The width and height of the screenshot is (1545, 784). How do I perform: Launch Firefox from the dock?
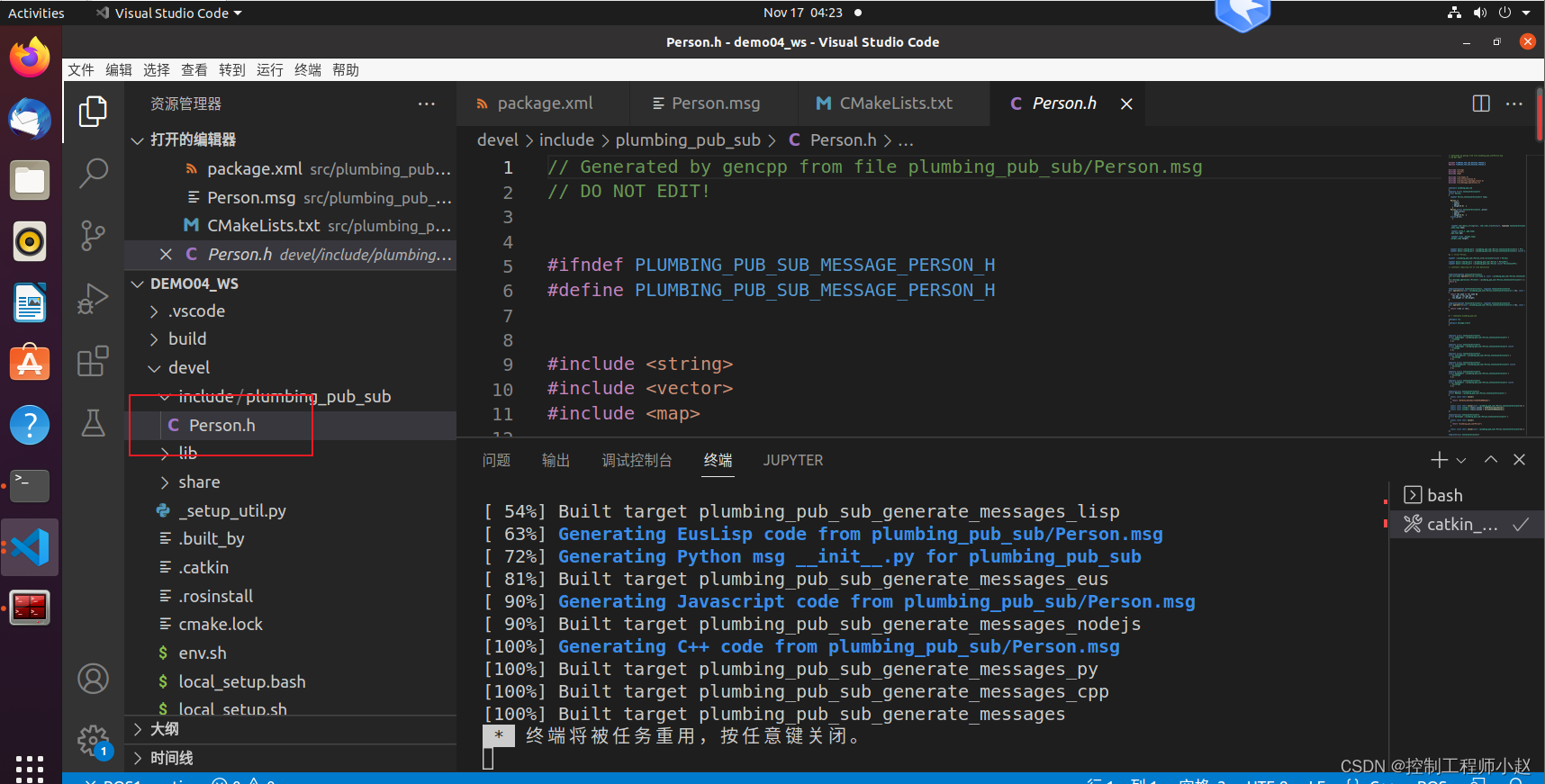pyautogui.click(x=30, y=58)
